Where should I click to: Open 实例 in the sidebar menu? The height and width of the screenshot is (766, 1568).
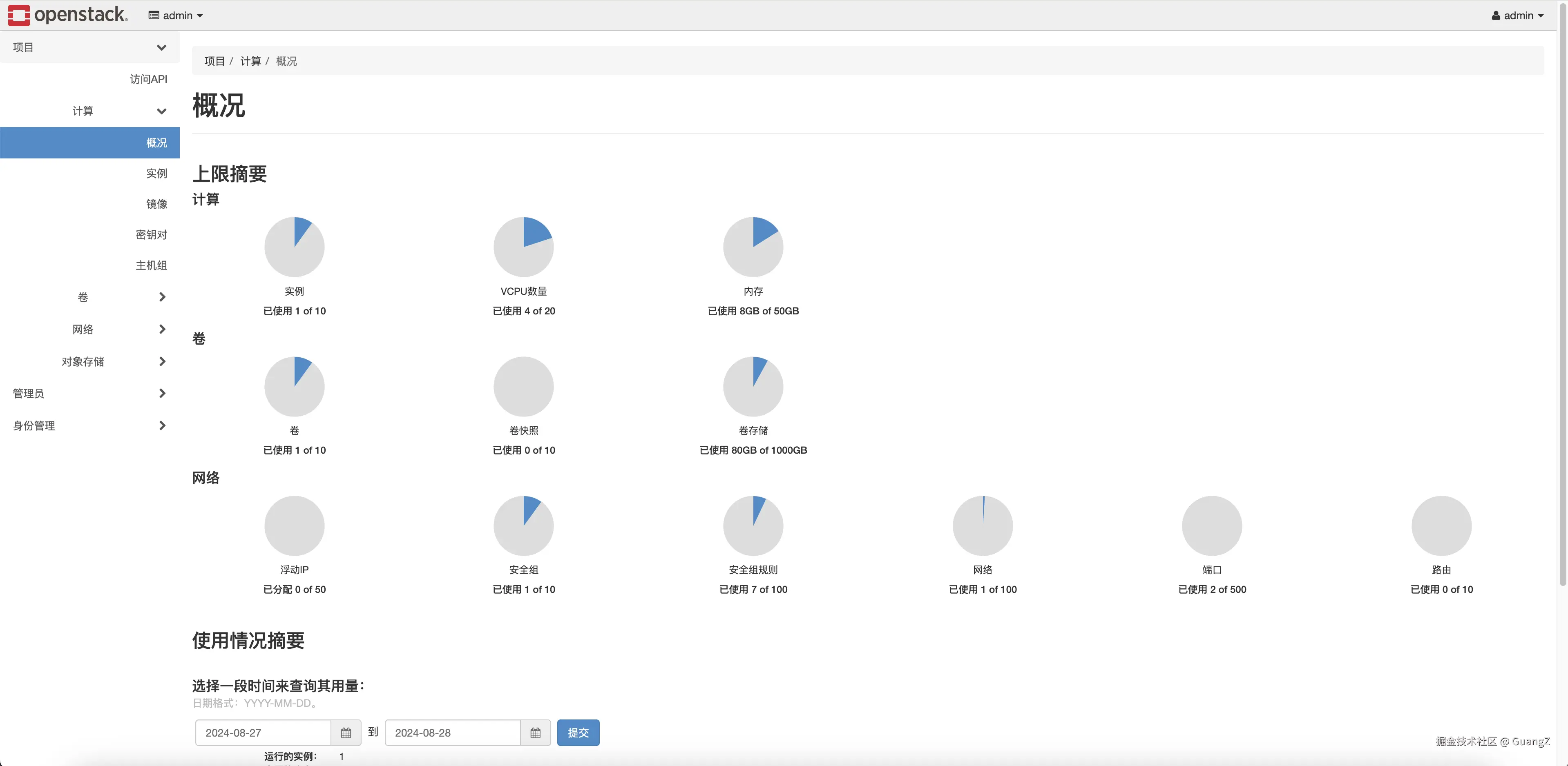click(156, 174)
